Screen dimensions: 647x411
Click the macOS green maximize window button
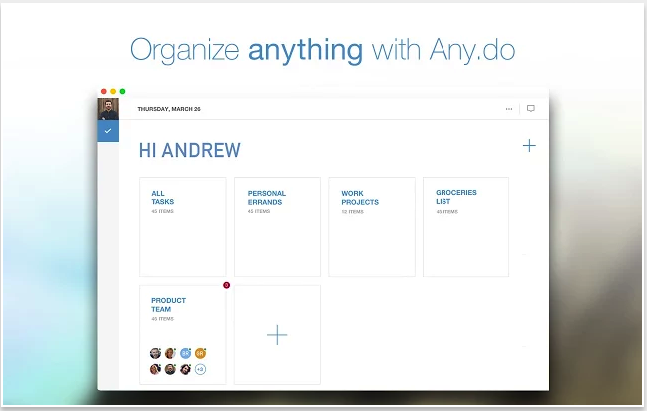[123, 91]
